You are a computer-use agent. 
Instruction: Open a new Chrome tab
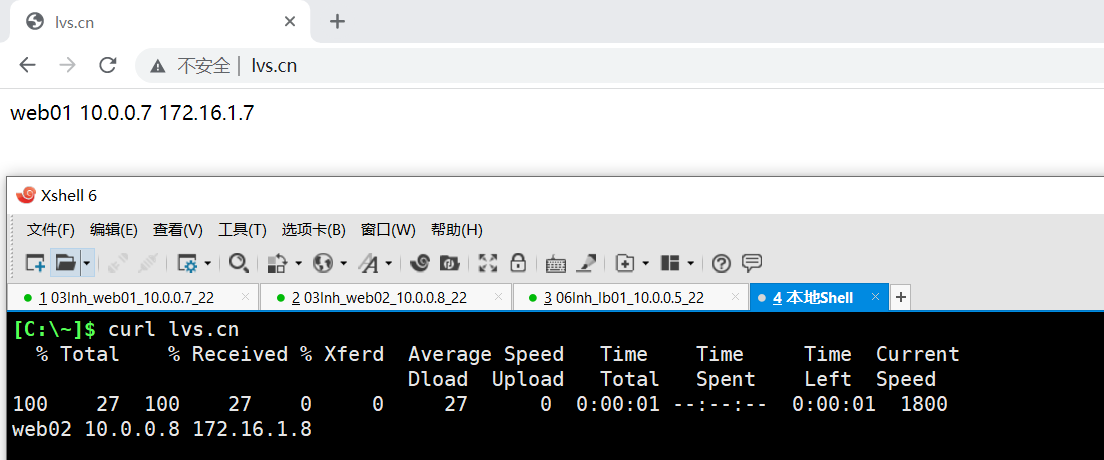pyautogui.click(x=337, y=22)
